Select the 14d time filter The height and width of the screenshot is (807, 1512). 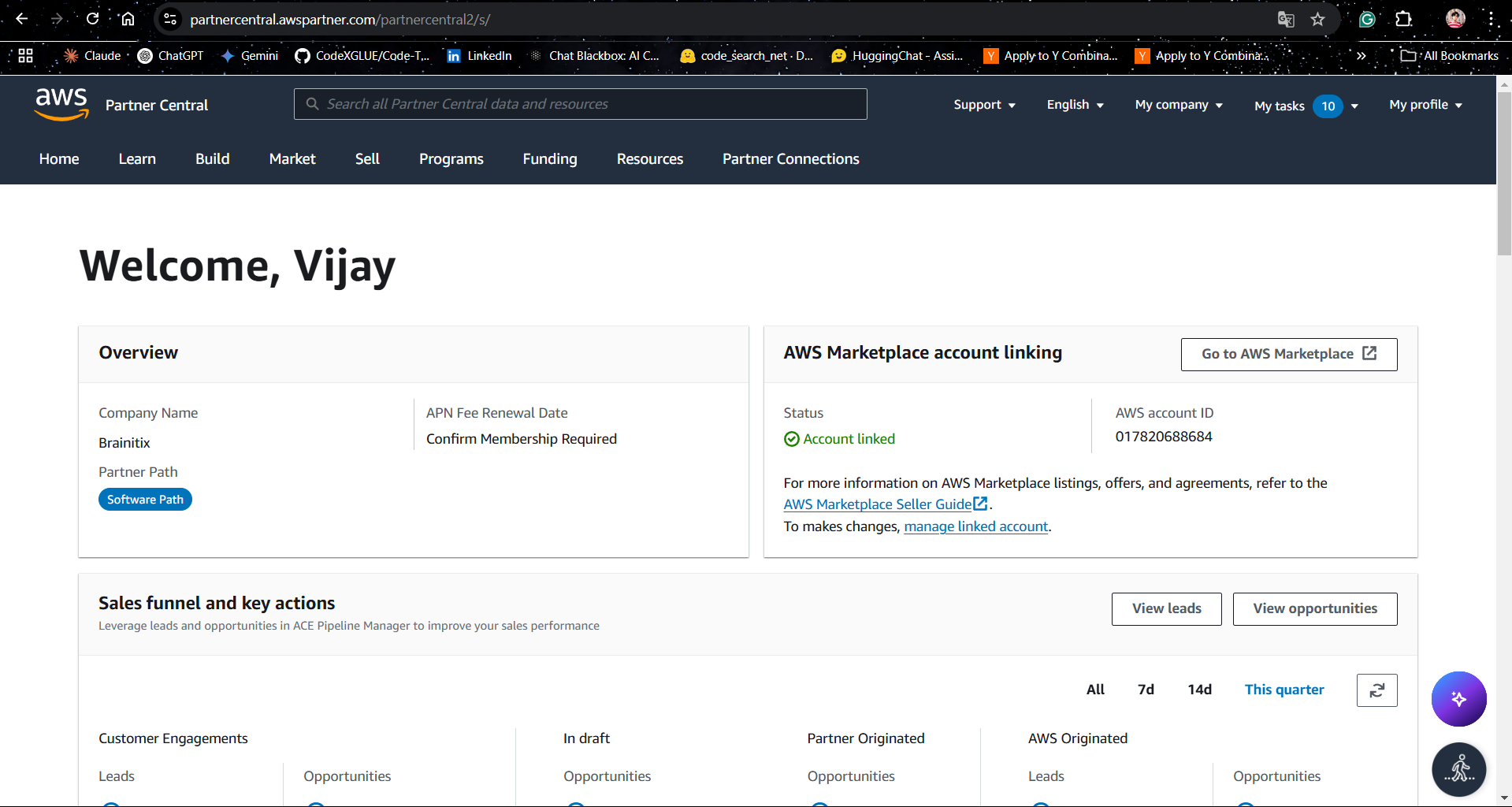coord(1200,690)
